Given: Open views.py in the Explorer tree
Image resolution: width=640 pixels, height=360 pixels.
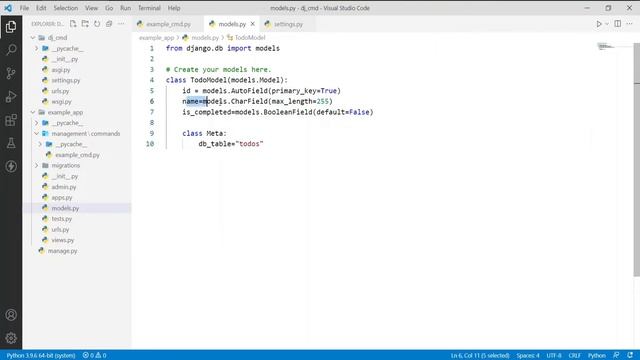Looking at the screenshot, I should tap(63, 240).
